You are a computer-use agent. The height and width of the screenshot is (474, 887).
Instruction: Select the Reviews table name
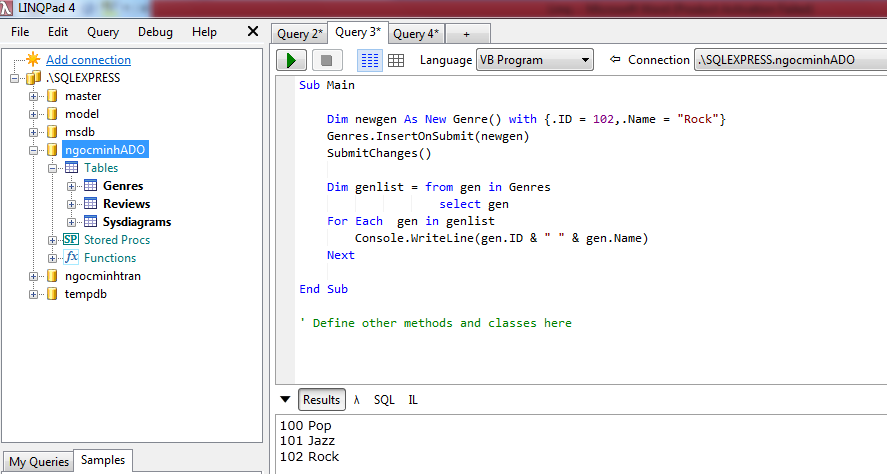point(127,204)
